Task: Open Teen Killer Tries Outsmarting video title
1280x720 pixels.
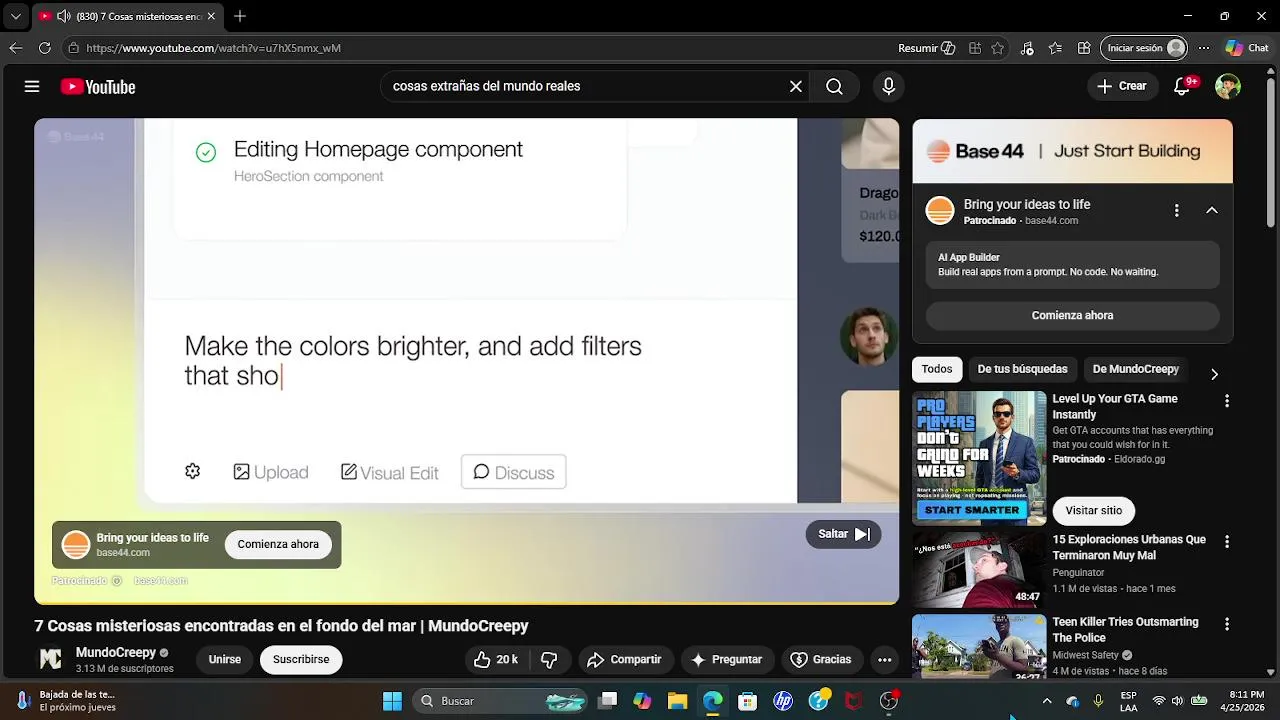Action: tap(1125, 630)
